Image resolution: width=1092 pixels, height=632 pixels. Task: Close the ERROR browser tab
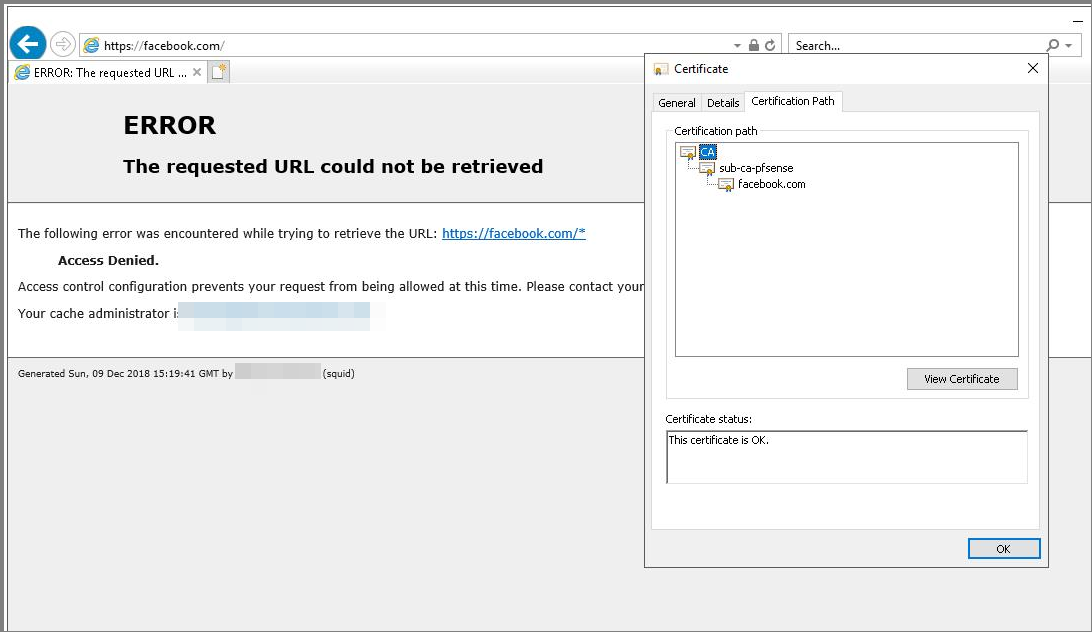[x=197, y=72]
